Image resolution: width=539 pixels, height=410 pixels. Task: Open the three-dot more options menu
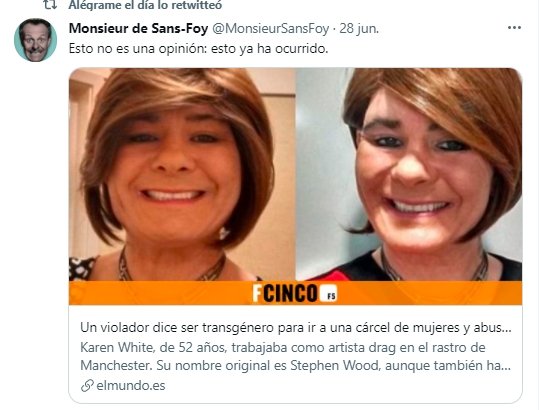pyautogui.click(x=514, y=28)
